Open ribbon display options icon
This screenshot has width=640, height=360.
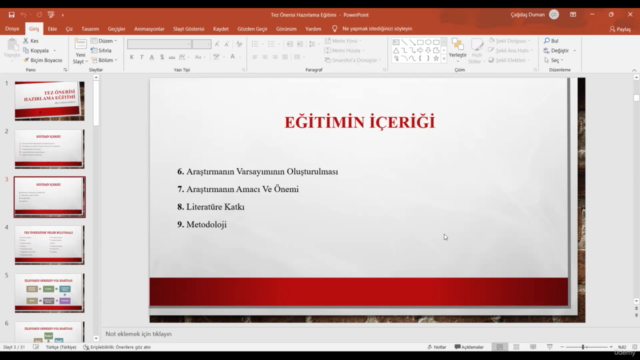click(573, 15)
